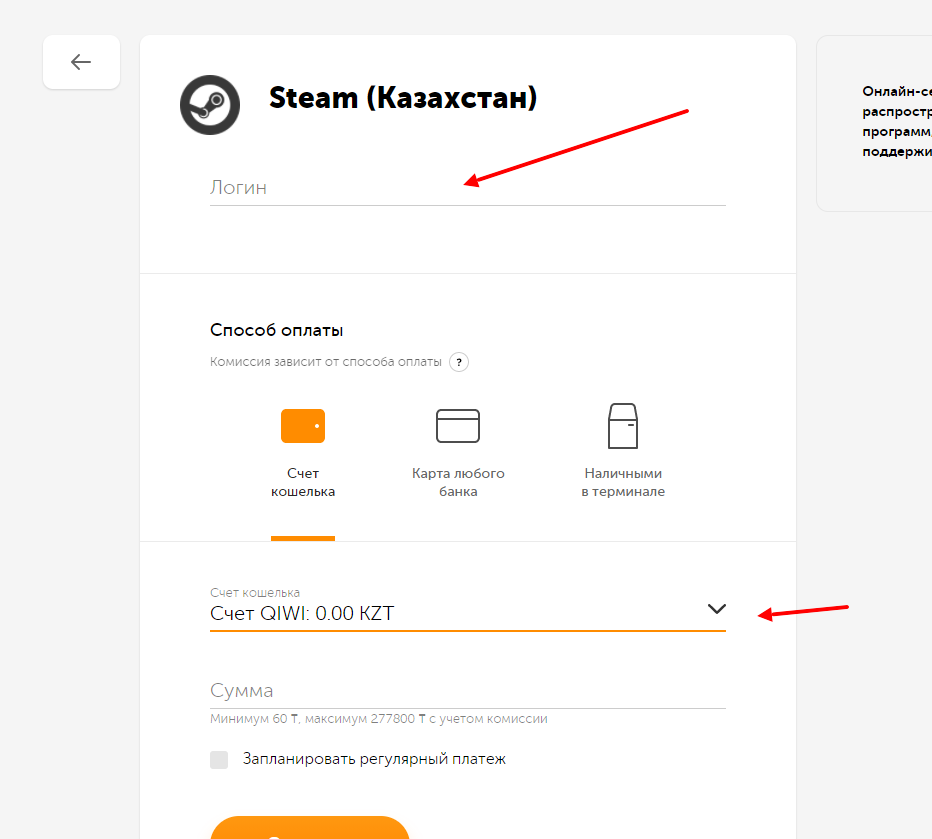Open the Счет QIWI: 0.00 KZT selector
Image resolution: width=932 pixels, height=839 pixels.
(468, 608)
